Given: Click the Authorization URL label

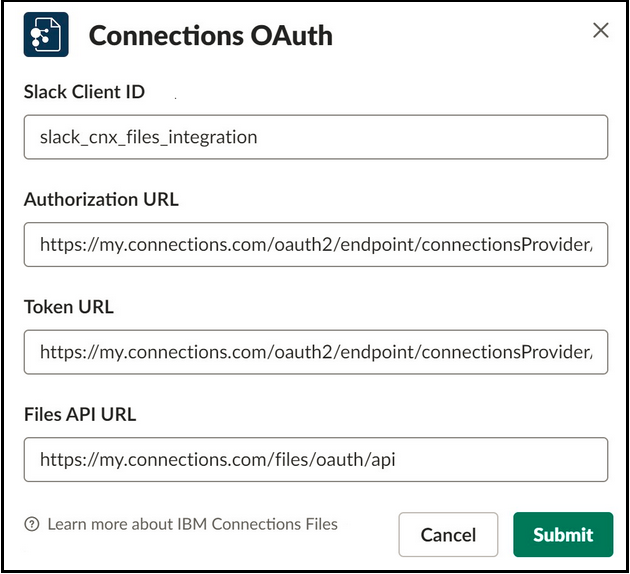Looking at the screenshot, I should pyautogui.click(x=101, y=199).
